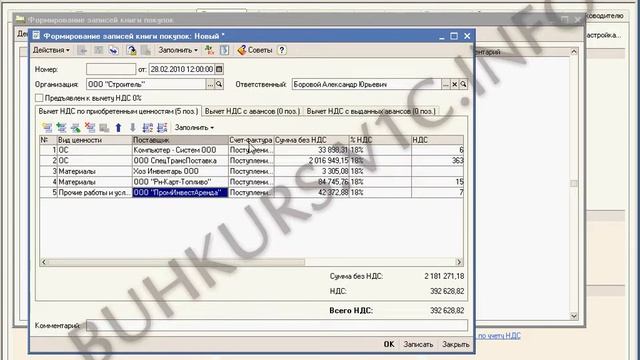Switch to Вычет НДС по приобретенным ценностям tab

point(118,111)
